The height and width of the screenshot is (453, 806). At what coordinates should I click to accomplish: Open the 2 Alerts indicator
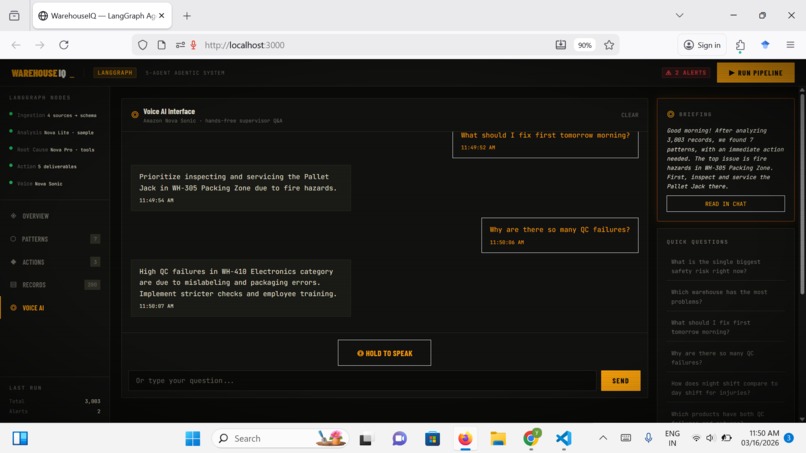[x=686, y=73]
